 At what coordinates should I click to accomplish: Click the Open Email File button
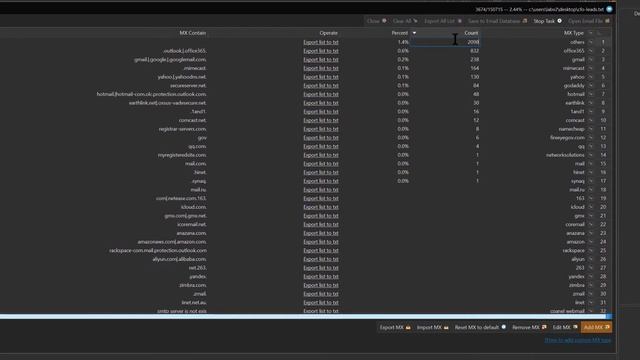click(x=589, y=21)
